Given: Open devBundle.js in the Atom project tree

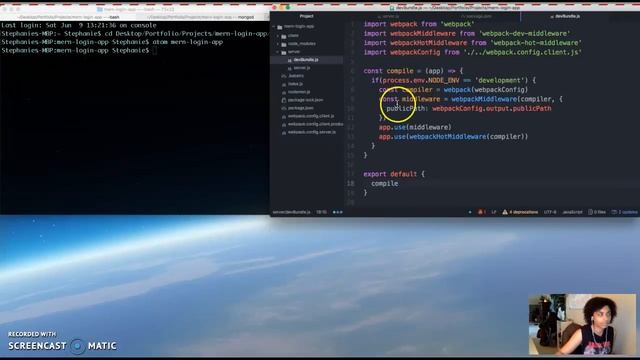Looking at the screenshot, I should coord(306,60).
